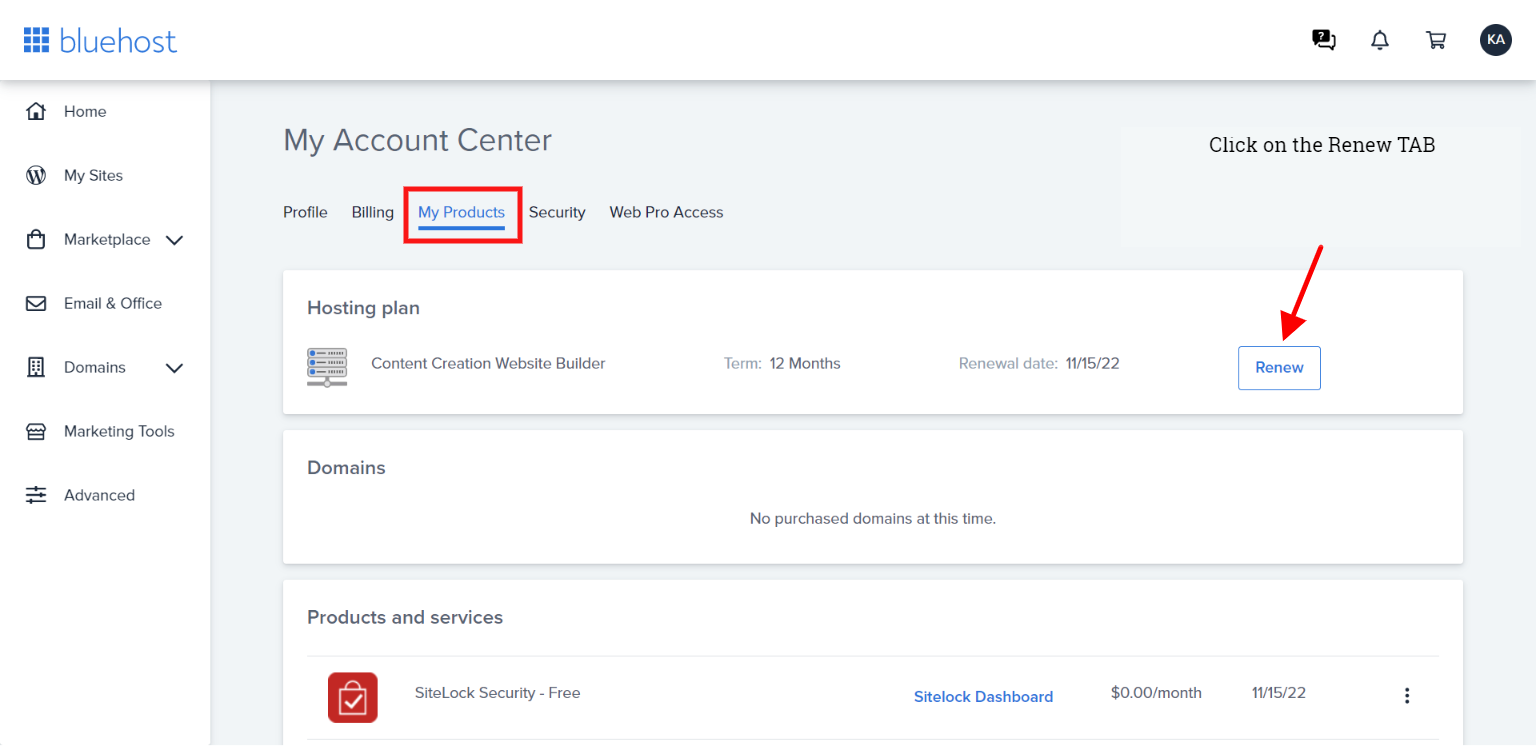Viewport: 1536px width, 746px height.
Task: Click the $0.00/month price text
Action: (1156, 693)
